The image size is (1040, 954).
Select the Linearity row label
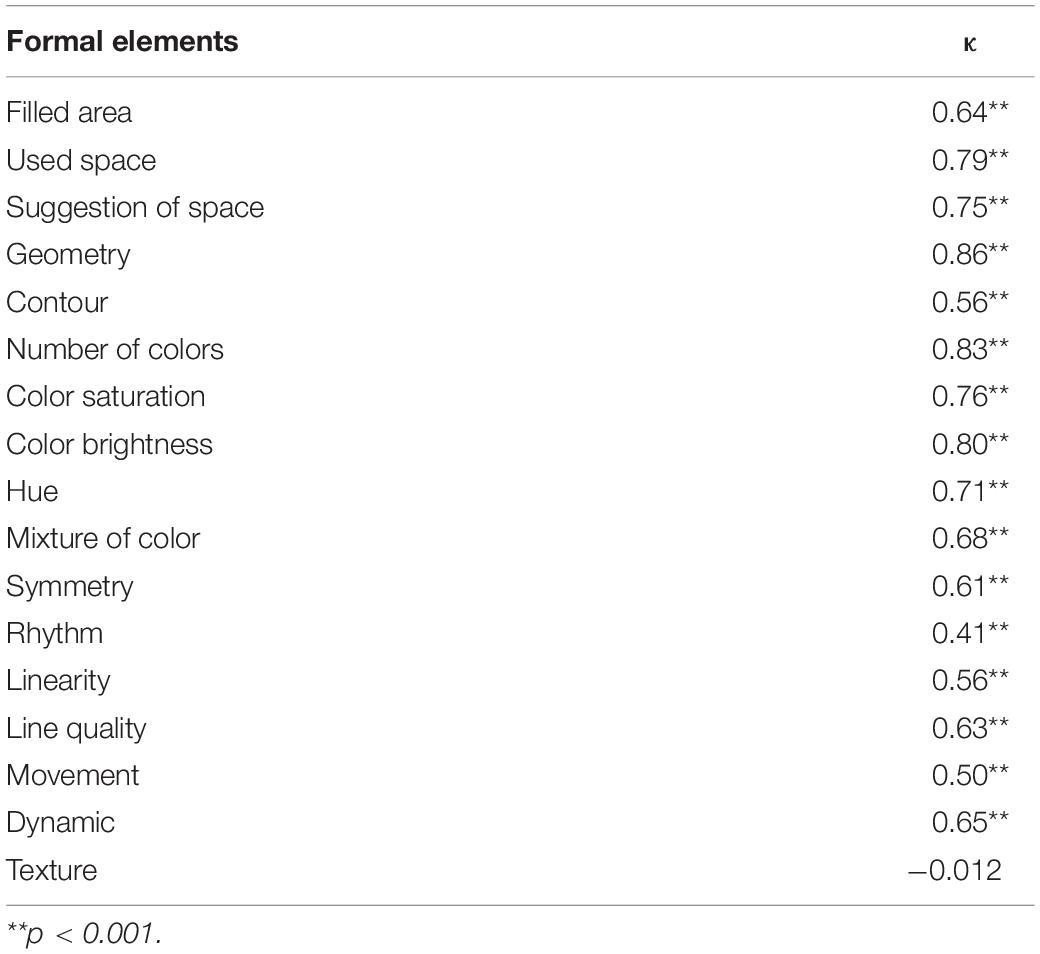(x=58, y=681)
